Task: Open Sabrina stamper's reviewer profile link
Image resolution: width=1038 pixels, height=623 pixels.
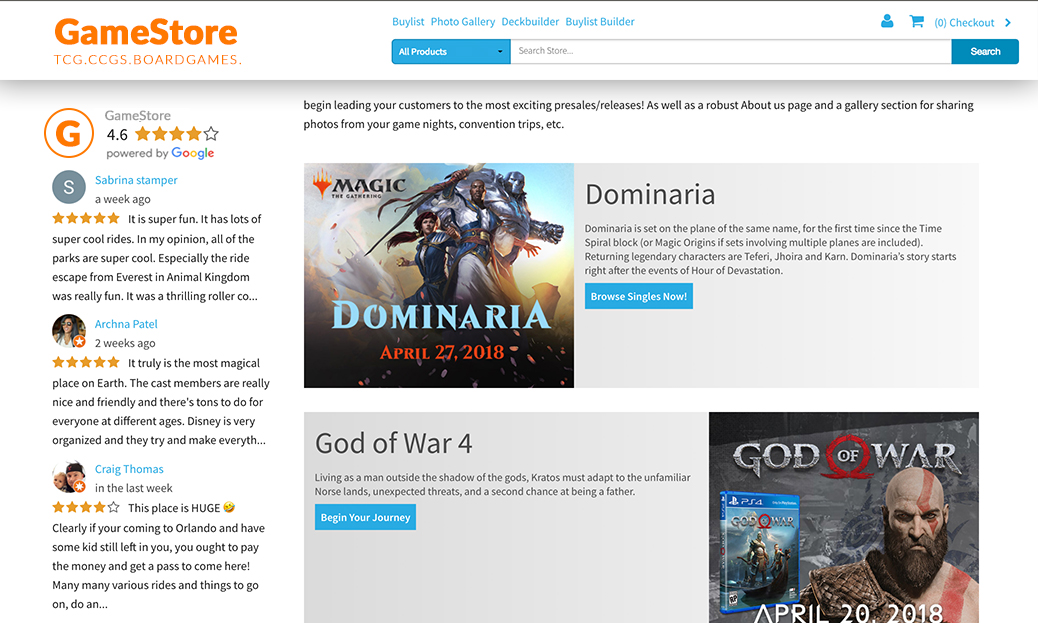Action: click(x=136, y=180)
